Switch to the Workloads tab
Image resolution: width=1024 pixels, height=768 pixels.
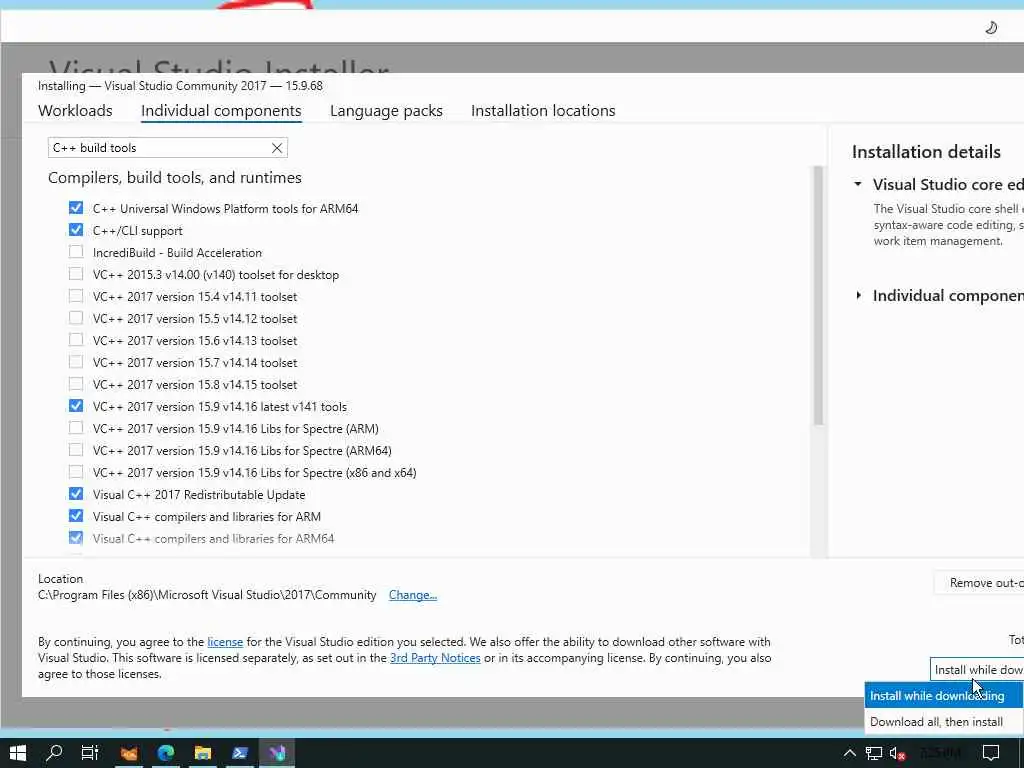point(75,111)
